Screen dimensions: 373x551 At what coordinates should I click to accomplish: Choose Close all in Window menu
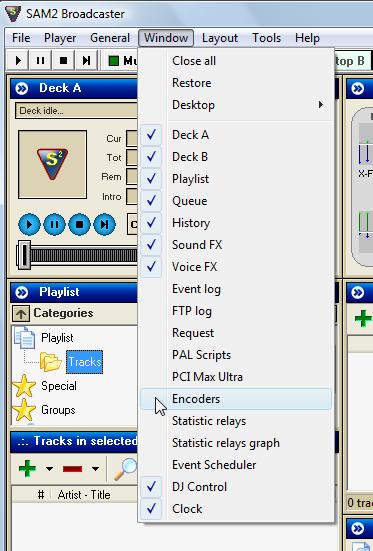click(236, 61)
